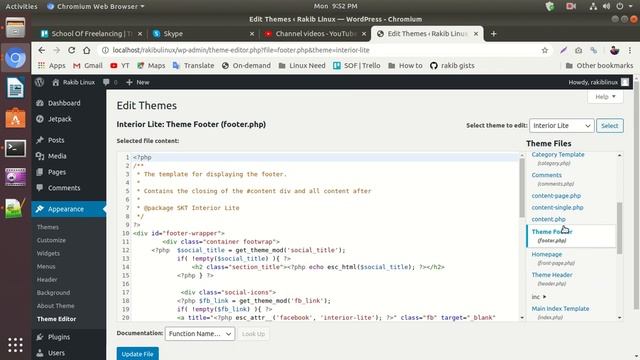
Task: Open Apps grid in bookmarks bar
Action: (51, 65)
